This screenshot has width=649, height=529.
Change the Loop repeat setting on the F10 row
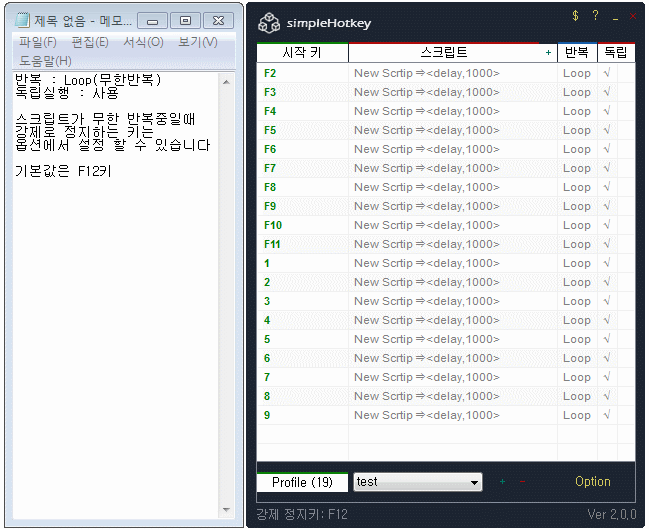[x=577, y=225]
